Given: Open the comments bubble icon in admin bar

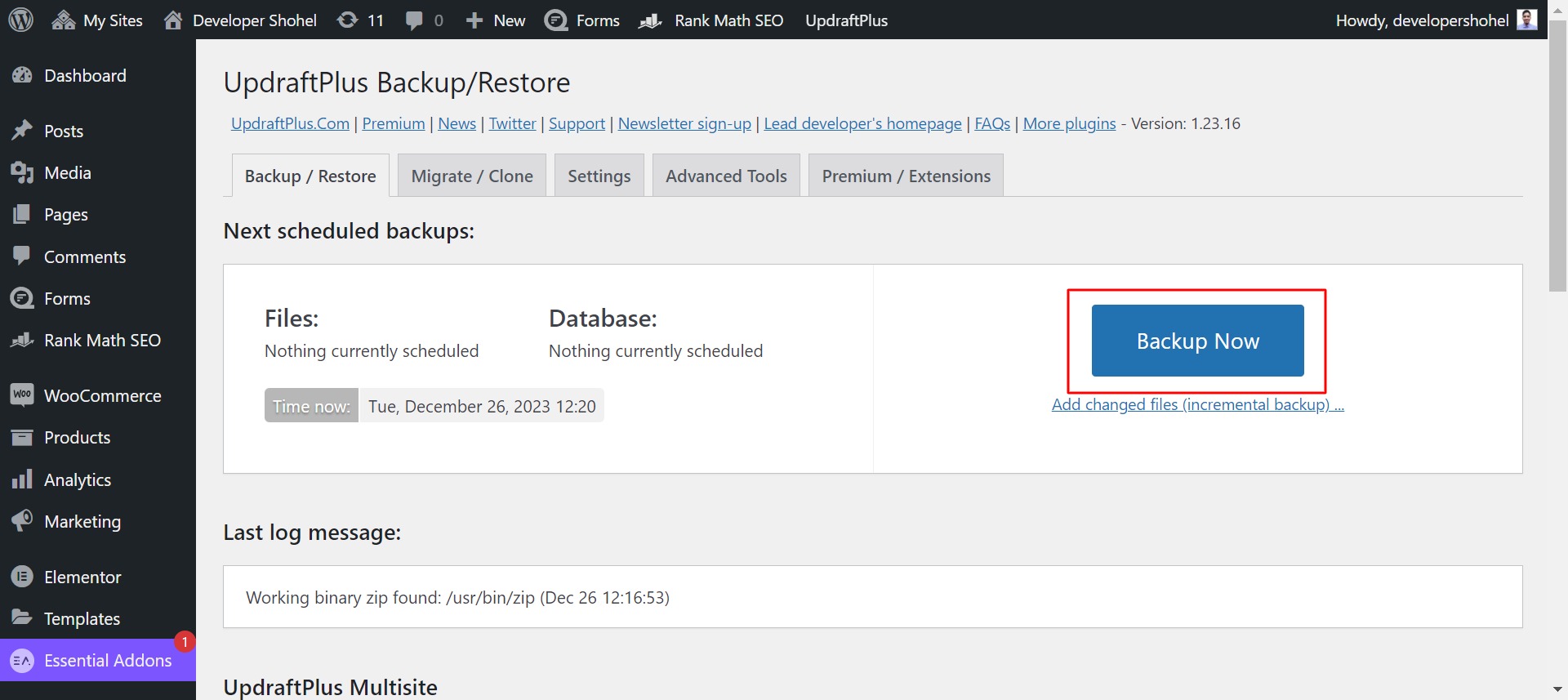Looking at the screenshot, I should [414, 20].
